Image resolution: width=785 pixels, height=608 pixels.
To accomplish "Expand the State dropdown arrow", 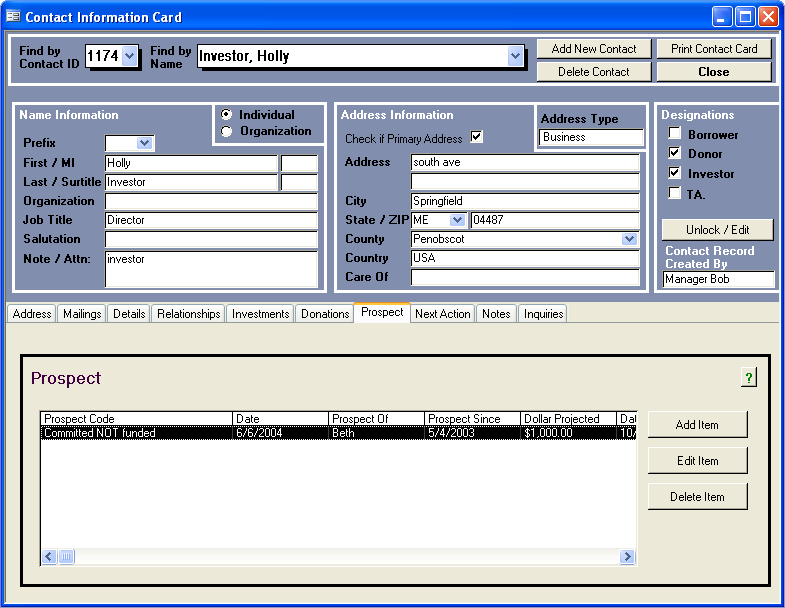I will pos(458,220).
